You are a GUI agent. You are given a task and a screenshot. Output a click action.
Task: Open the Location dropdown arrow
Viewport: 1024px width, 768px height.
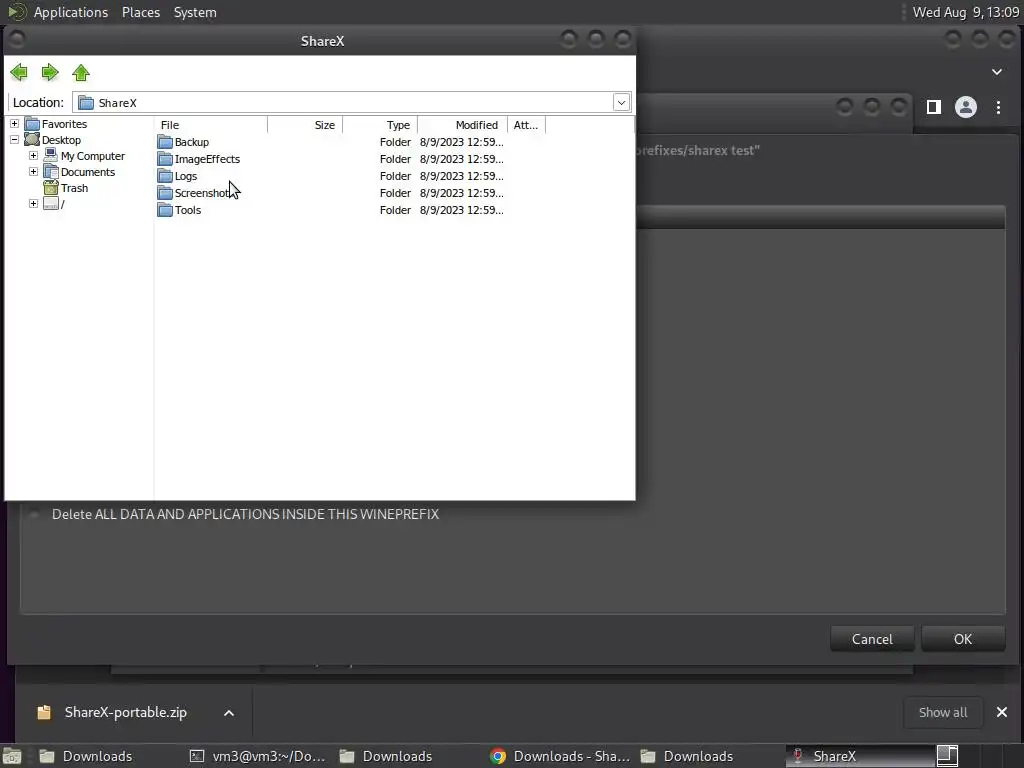pyautogui.click(x=621, y=103)
